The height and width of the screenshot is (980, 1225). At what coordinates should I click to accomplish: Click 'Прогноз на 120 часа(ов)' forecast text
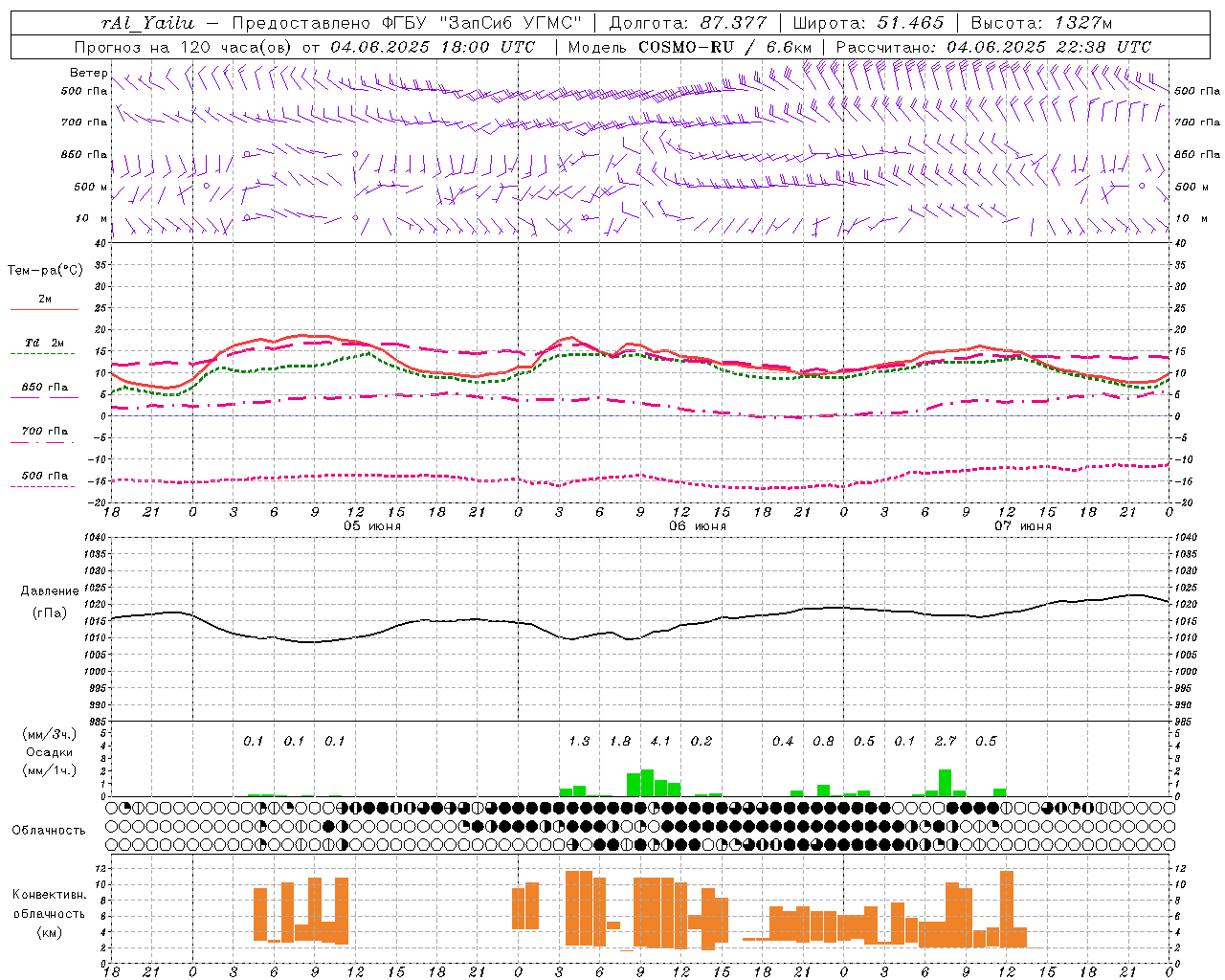pyautogui.click(x=184, y=47)
